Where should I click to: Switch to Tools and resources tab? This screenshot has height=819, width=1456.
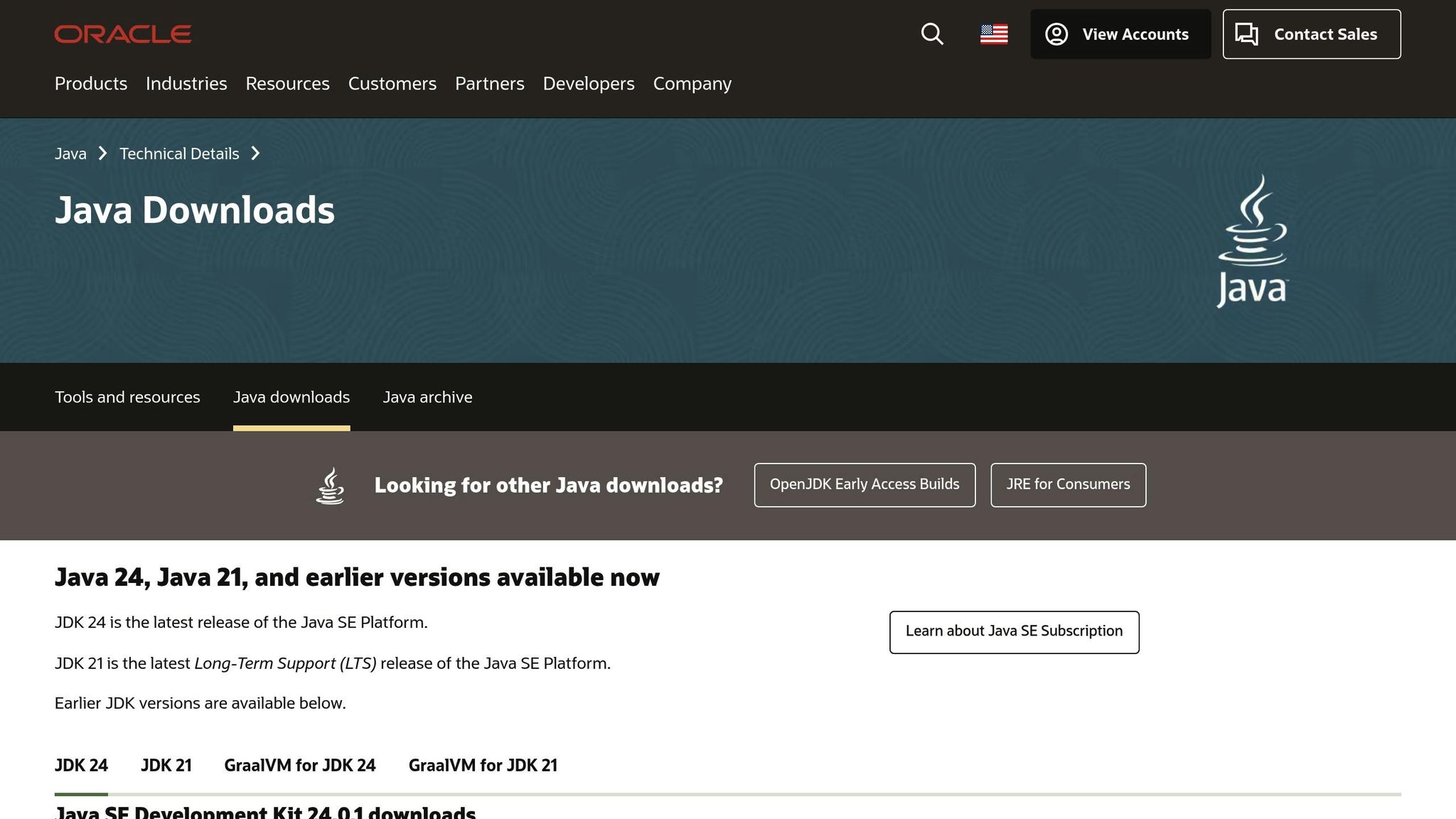click(127, 397)
